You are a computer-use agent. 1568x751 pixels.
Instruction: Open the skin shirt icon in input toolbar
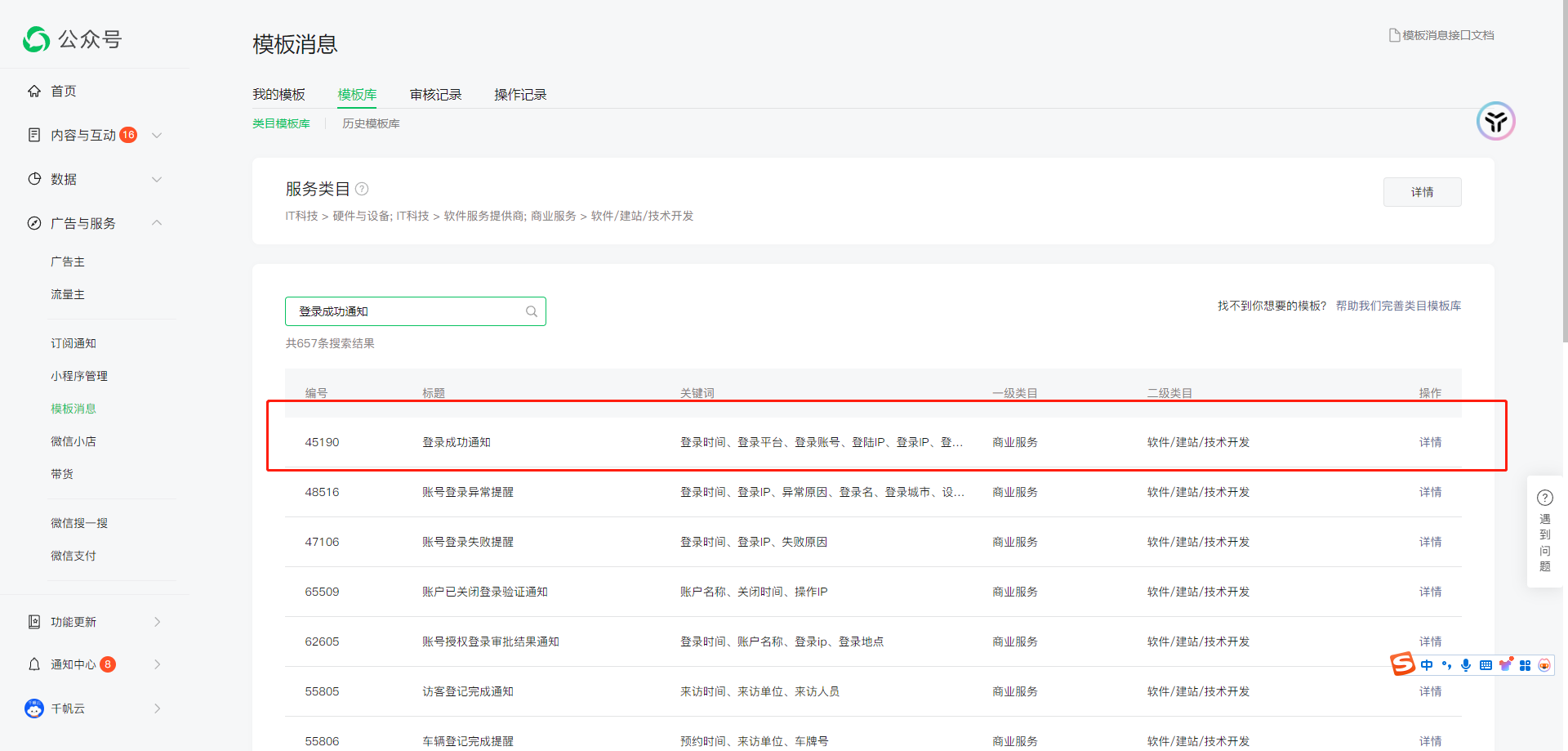pos(1505,664)
